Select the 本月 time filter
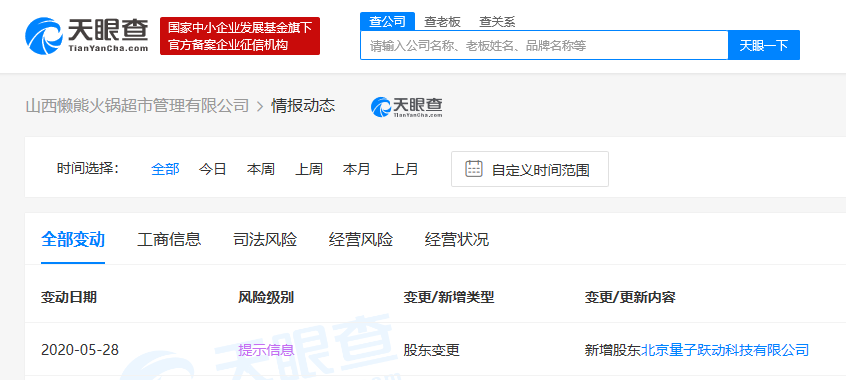Image resolution: width=846 pixels, height=380 pixels. tap(357, 169)
